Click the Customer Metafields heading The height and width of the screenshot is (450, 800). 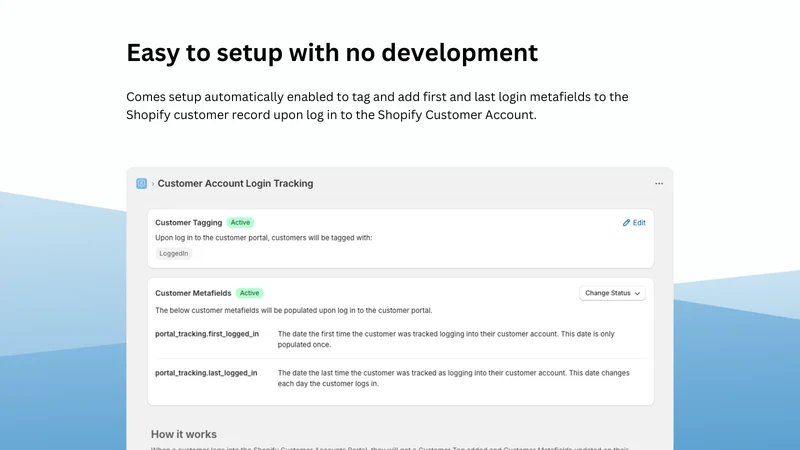point(193,293)
